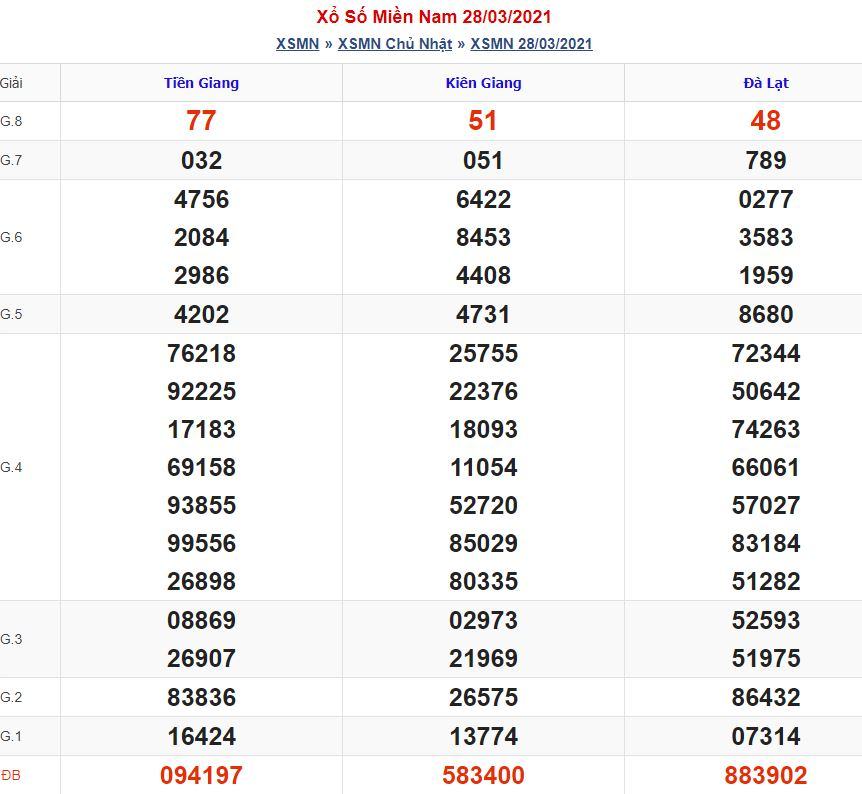Click the G.1 number 13774
Image resolution: width=862 pixels, height=794 pixels.
click(x=483, y=736)
